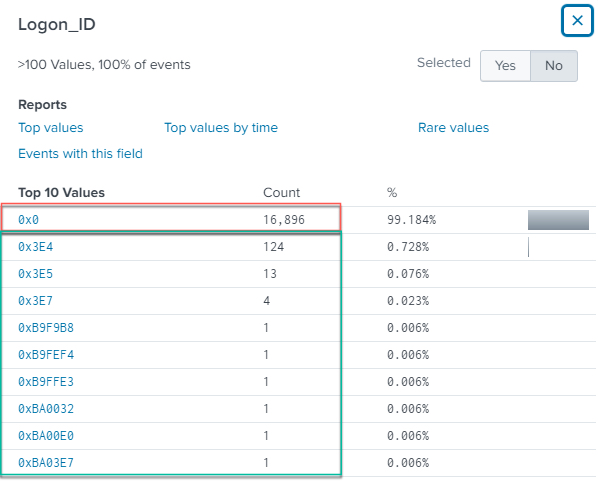Click the count 16,896
598x490 pixels.
284,220
